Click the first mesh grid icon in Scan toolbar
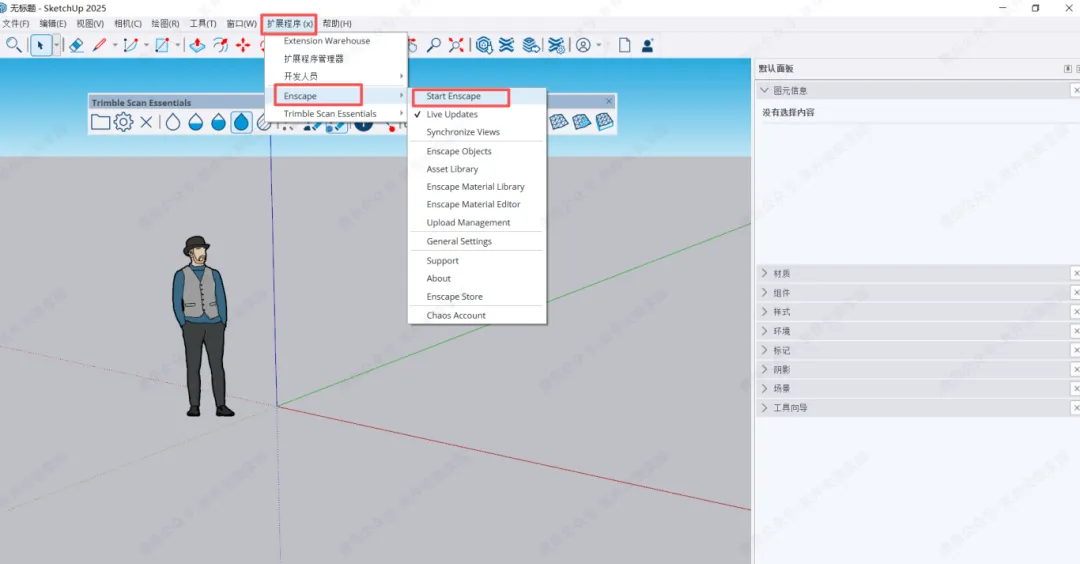This screenshot has width=1080, height=564. [559, 122]
